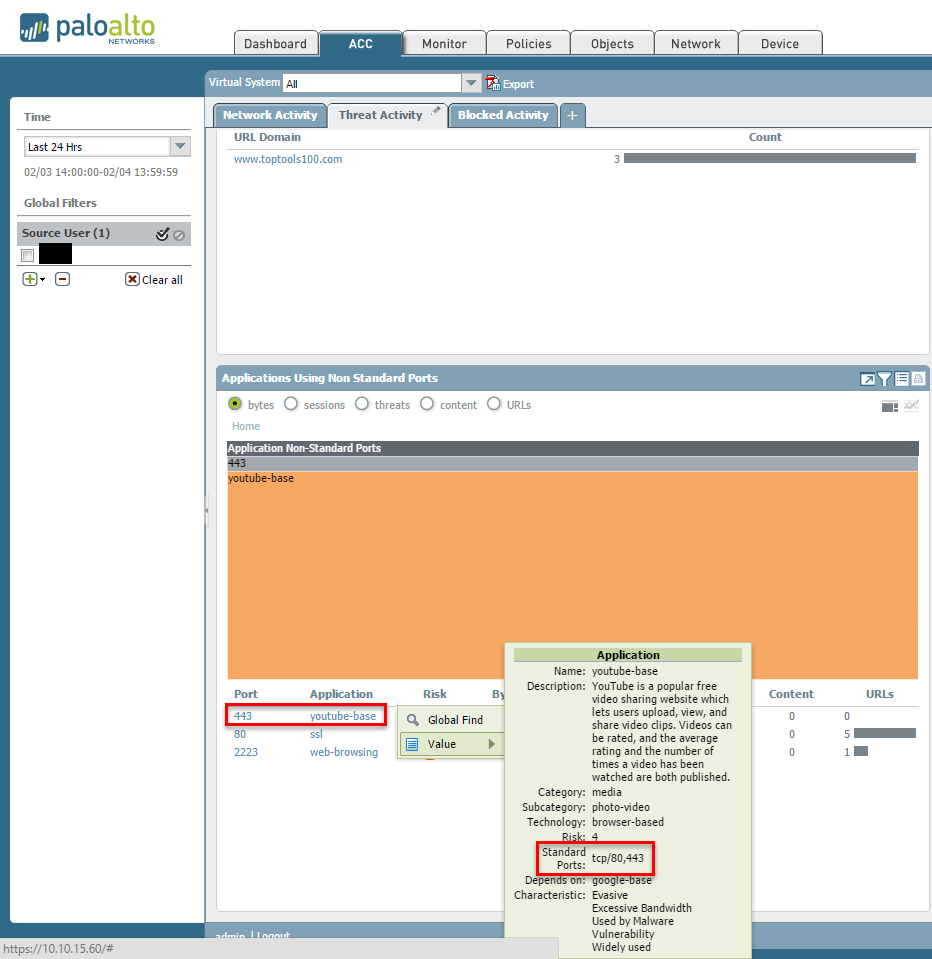Click port 2223 link in table

(x=246, y=752)
